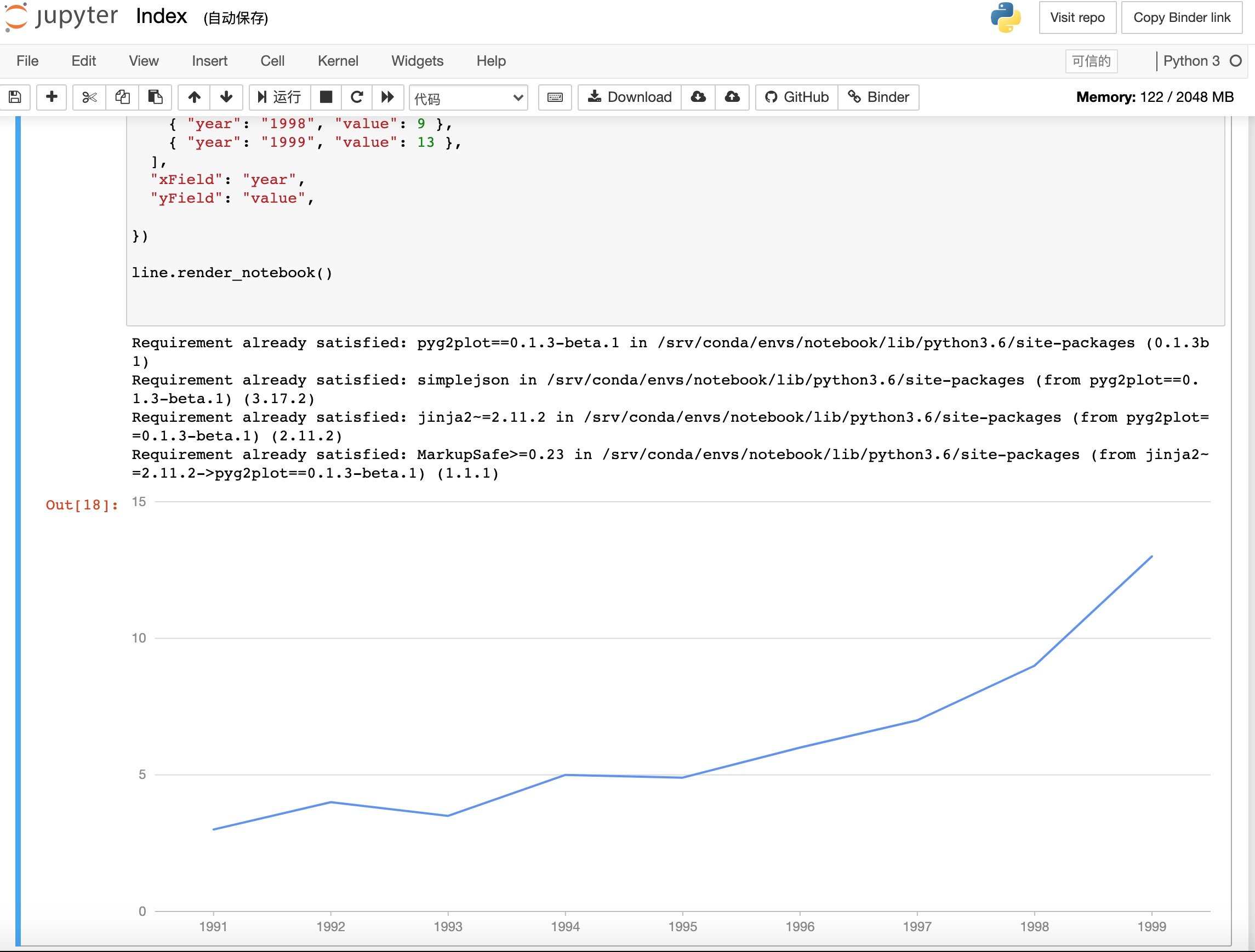Move the selected cell down

click(226, 97)
